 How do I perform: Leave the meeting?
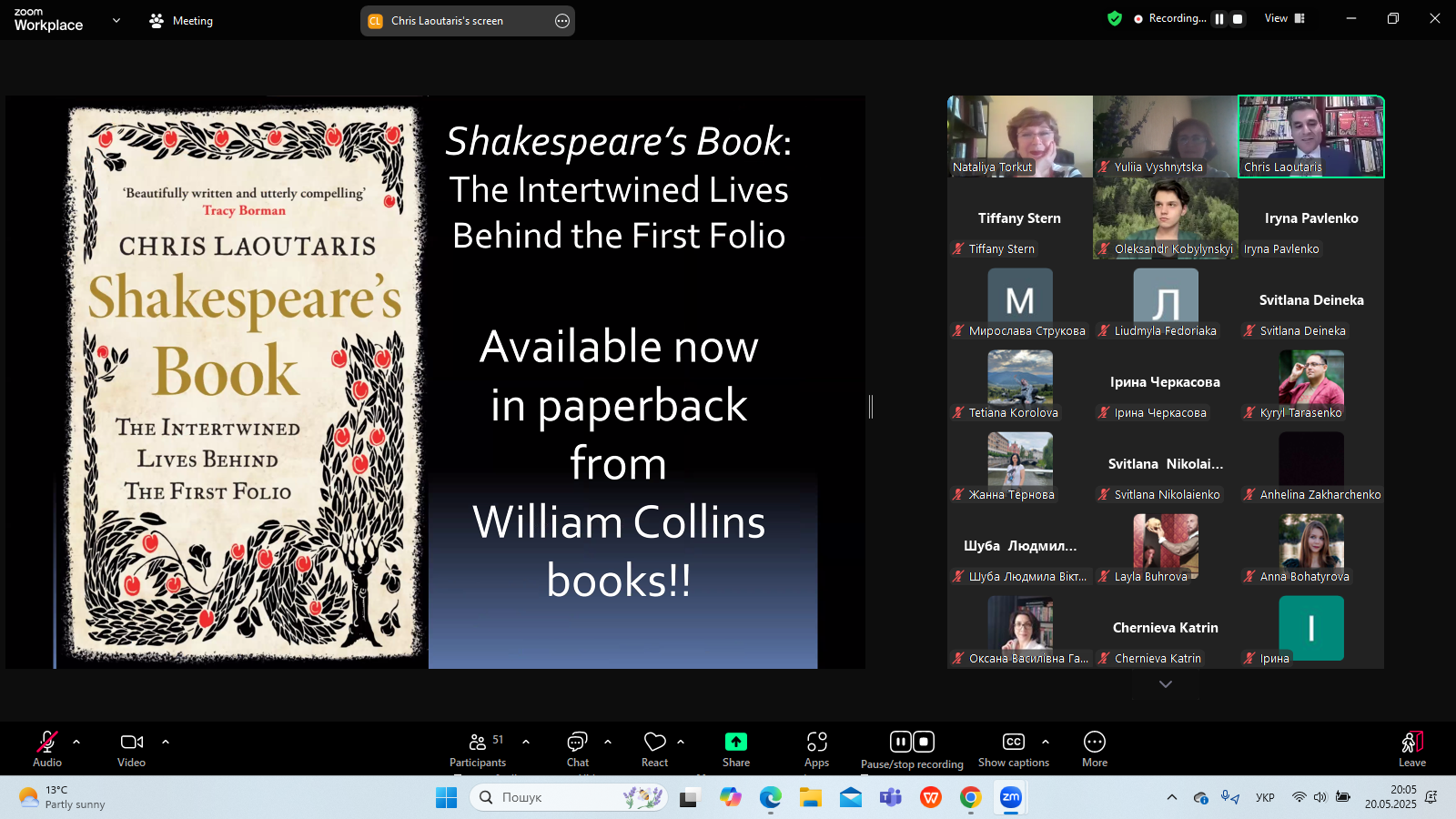[x=1411, y=749]
